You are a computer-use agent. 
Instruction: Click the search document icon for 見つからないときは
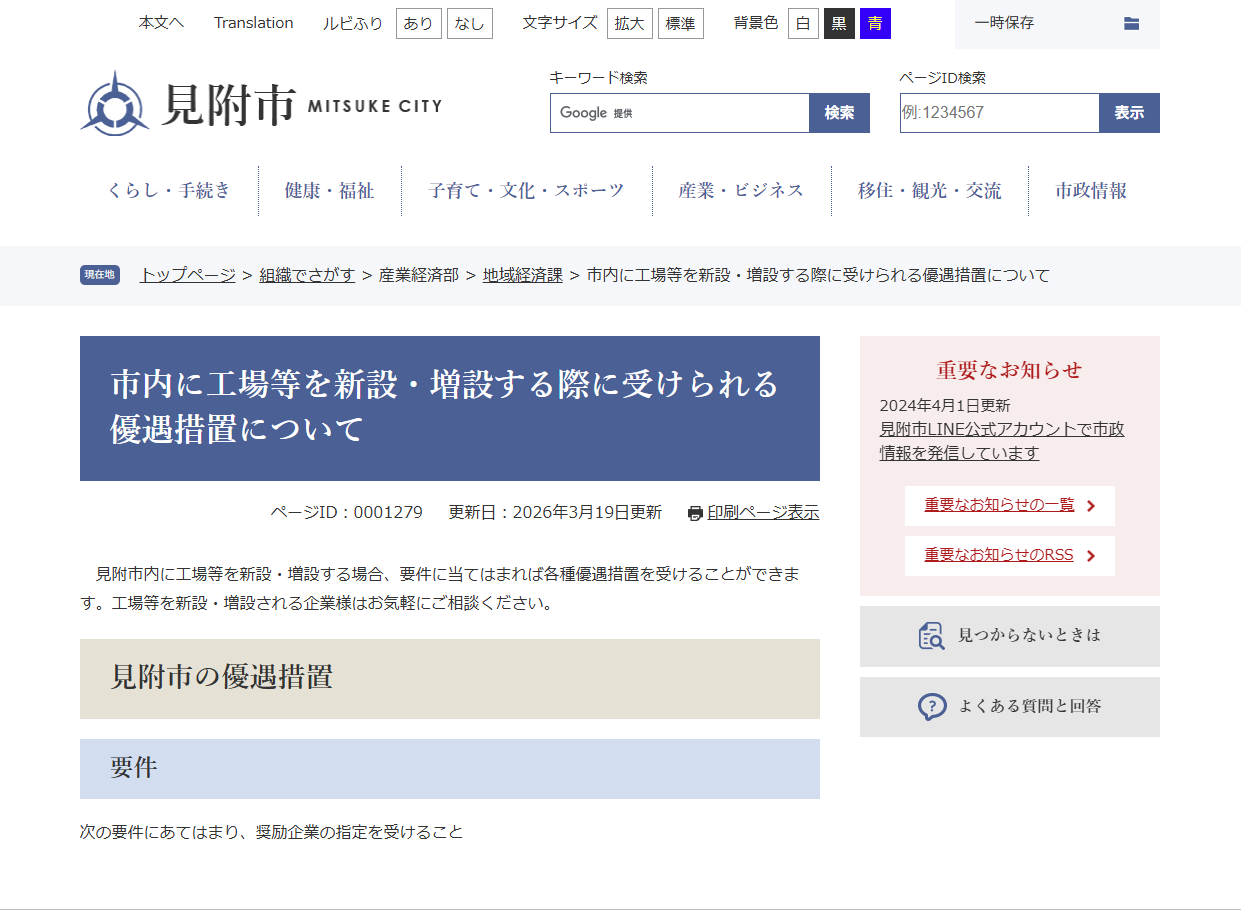point(931,636)
